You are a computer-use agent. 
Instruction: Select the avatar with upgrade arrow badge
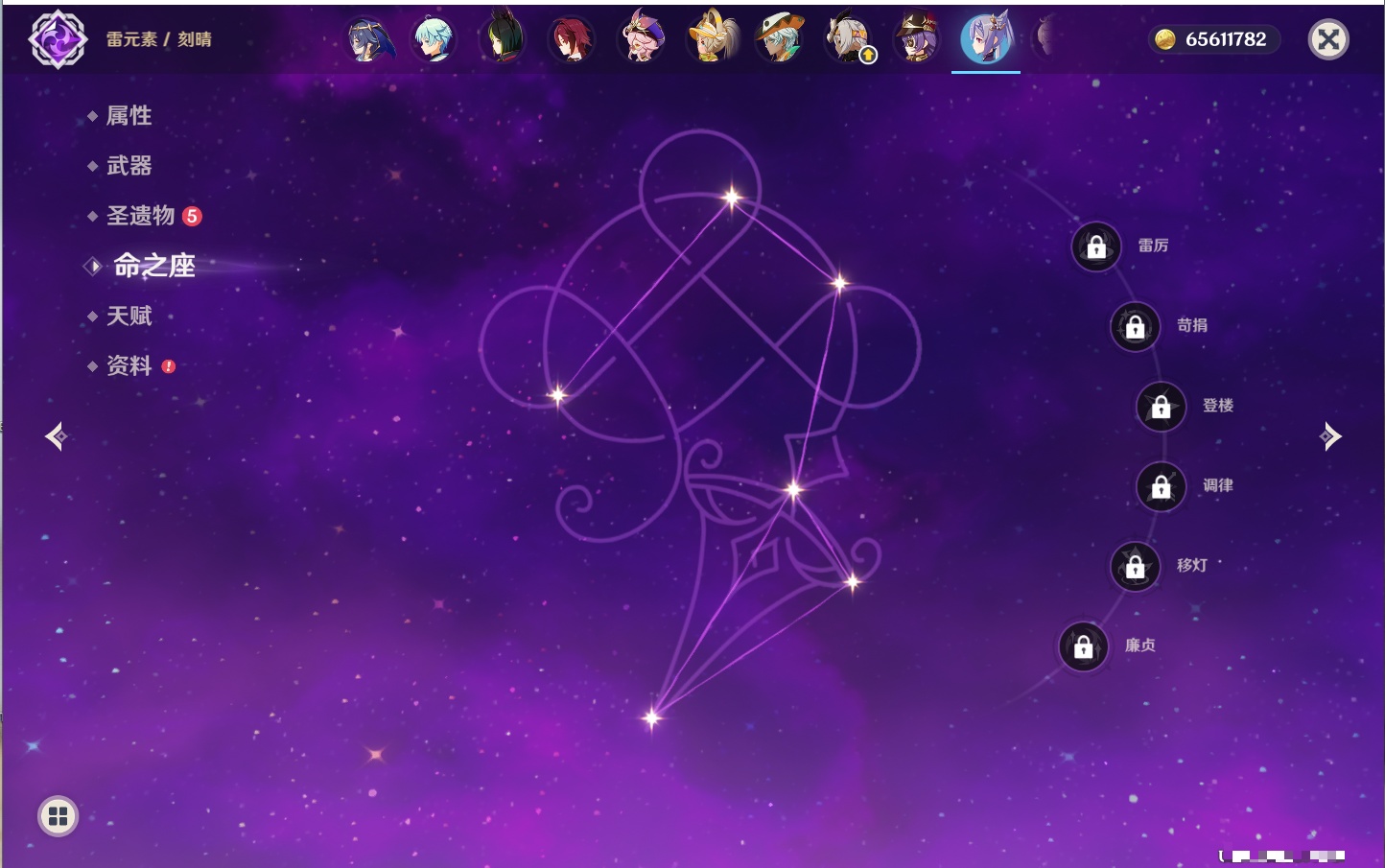849,39
